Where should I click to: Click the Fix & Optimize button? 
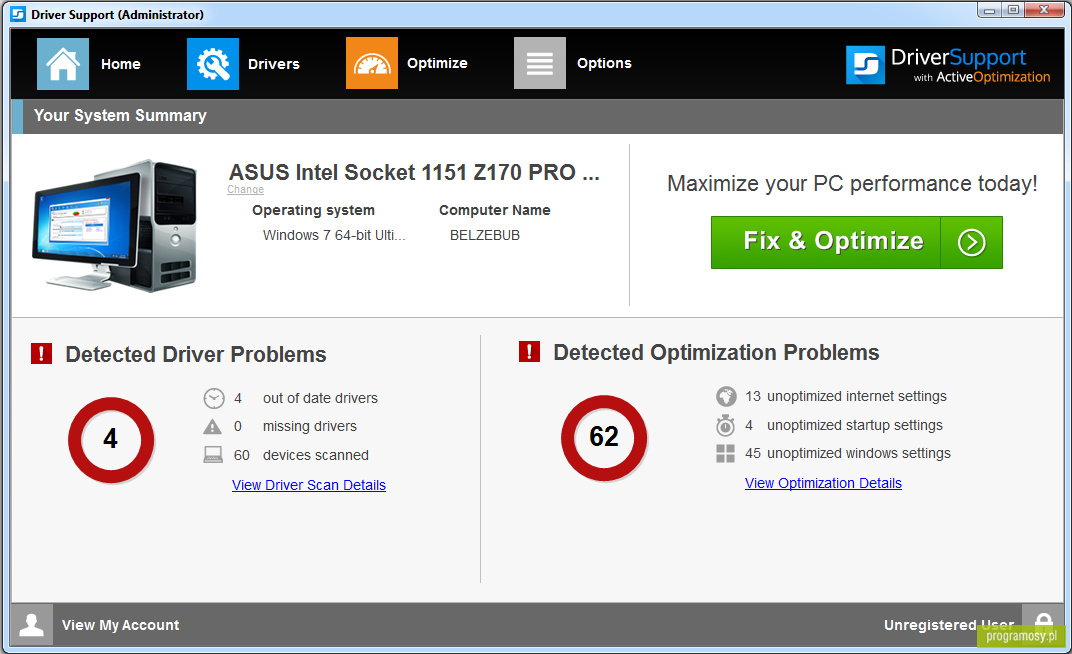click(x=857, y=243)
